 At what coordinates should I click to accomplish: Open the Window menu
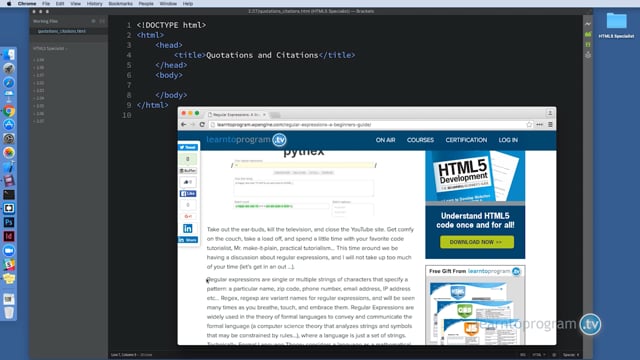coord(168,3)
